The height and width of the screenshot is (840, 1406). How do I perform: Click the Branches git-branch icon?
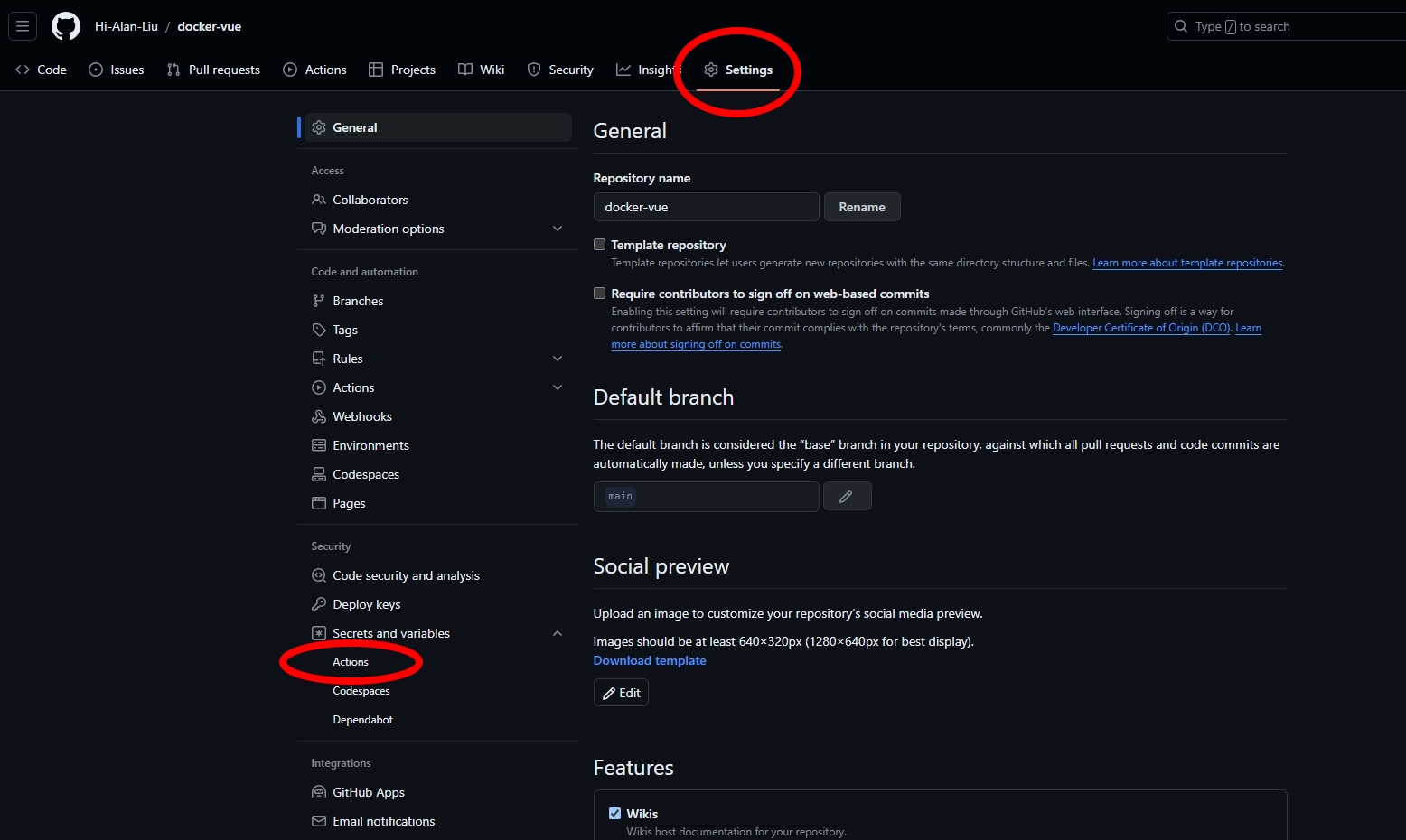pyautogui.click(x=319, y=301)
